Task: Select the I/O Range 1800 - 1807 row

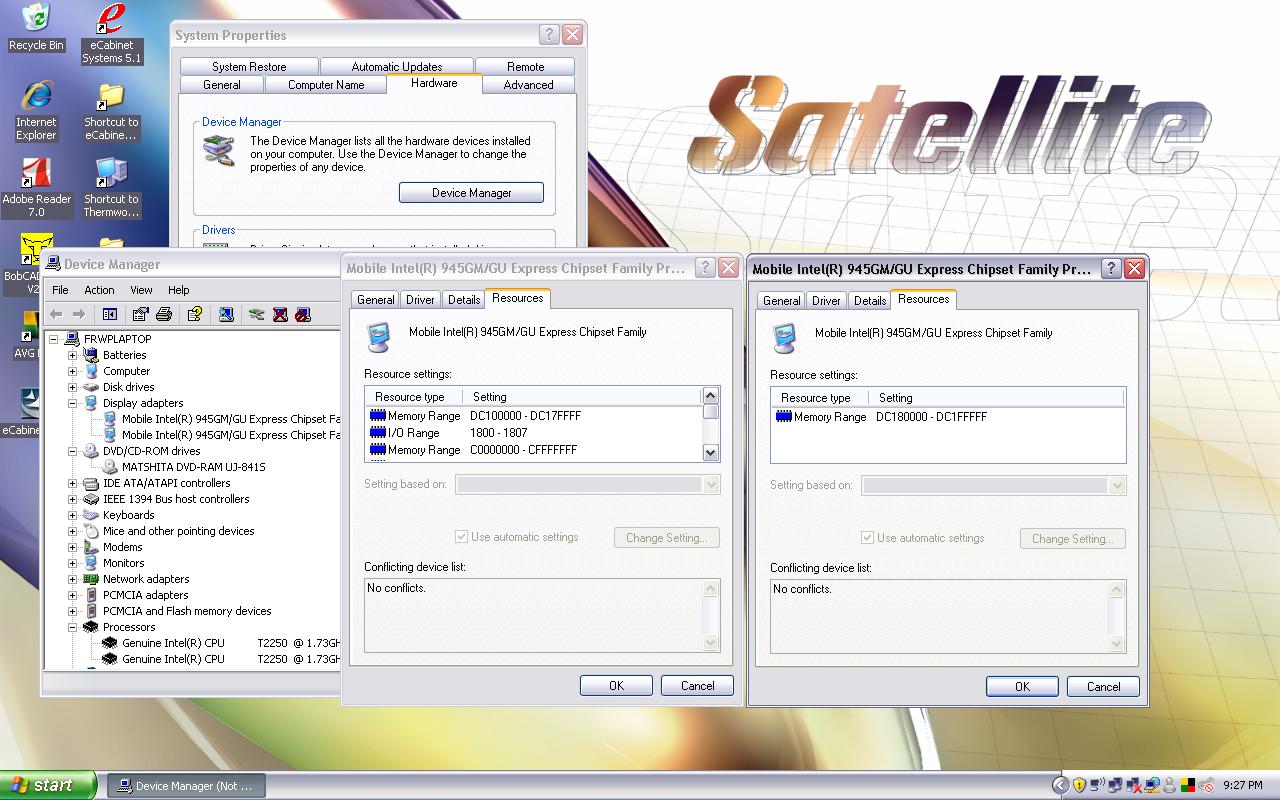Action: tap(534, 433)
